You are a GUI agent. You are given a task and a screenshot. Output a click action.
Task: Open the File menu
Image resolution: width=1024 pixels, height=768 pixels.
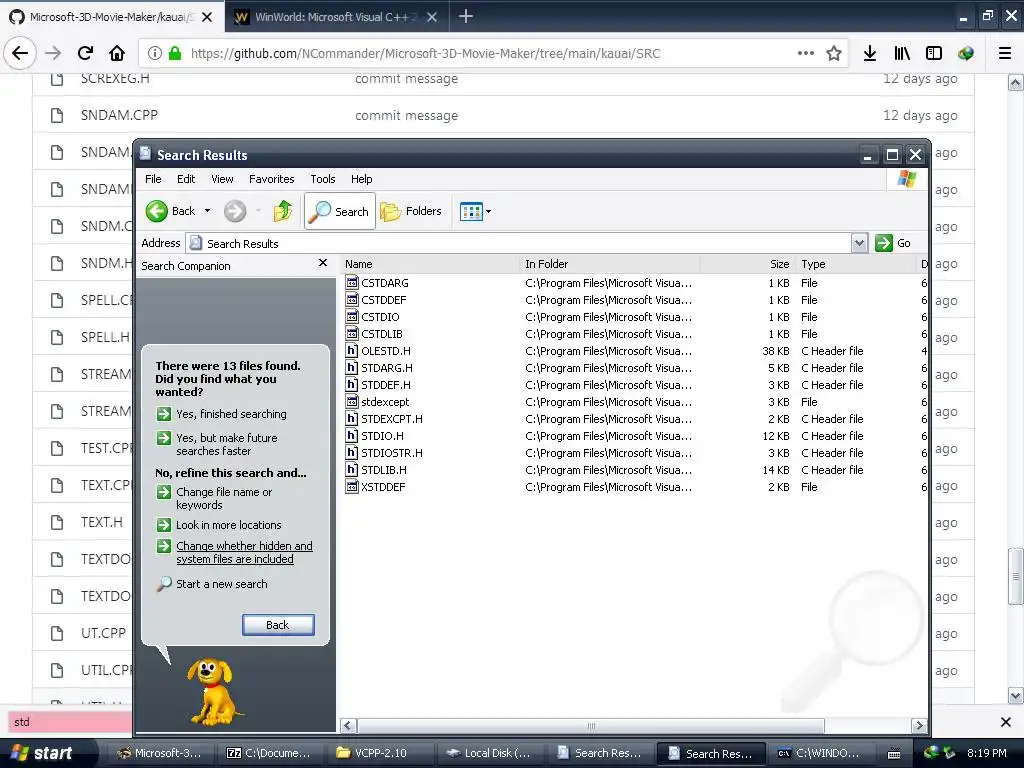153,179
